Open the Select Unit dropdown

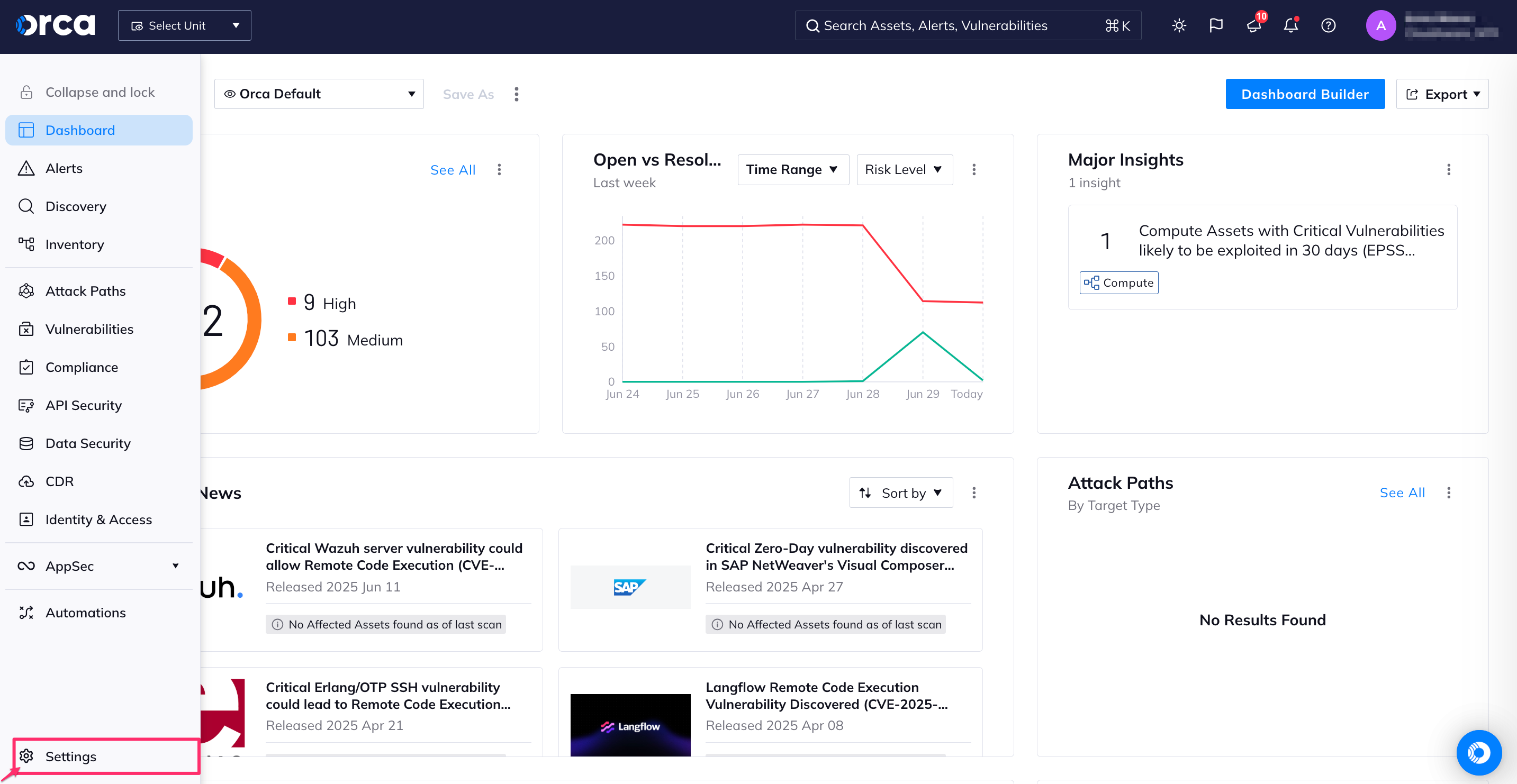pos(184,25)
